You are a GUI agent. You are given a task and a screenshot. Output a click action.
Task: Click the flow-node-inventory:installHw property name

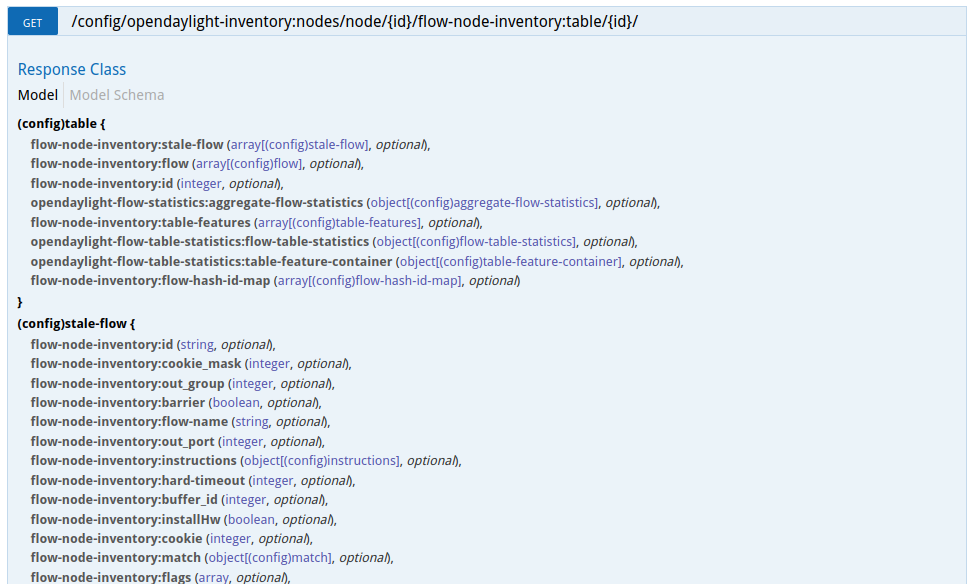pos(125,519)
